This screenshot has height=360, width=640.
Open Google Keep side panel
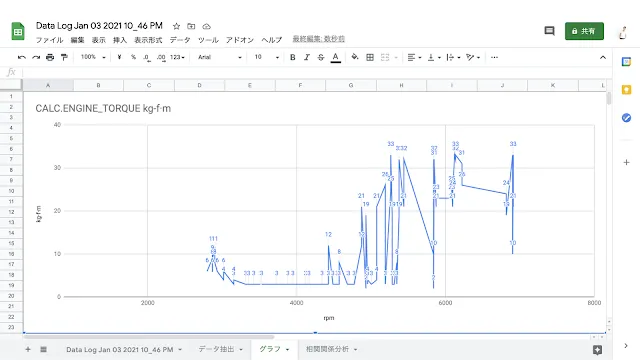click(626, 90)
